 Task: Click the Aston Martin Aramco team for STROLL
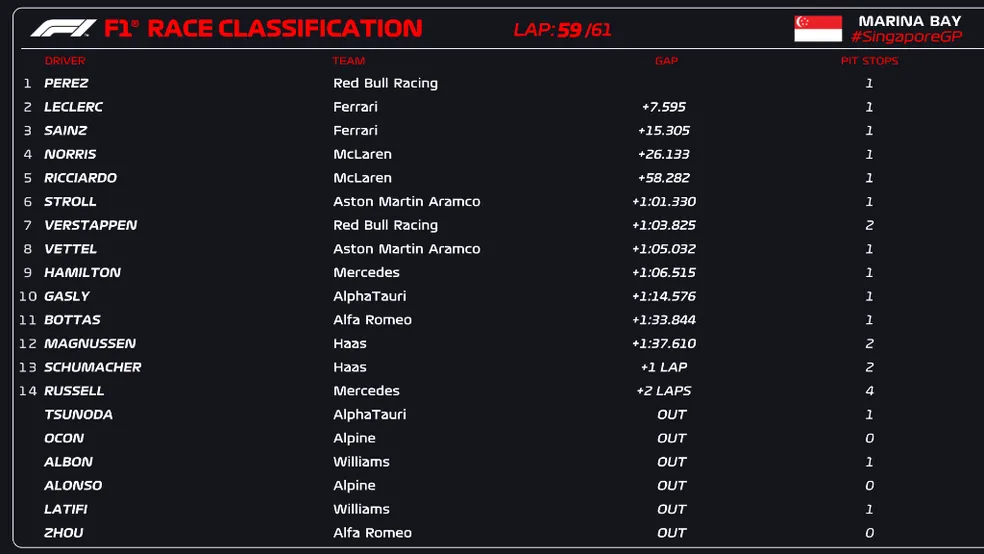406,201
